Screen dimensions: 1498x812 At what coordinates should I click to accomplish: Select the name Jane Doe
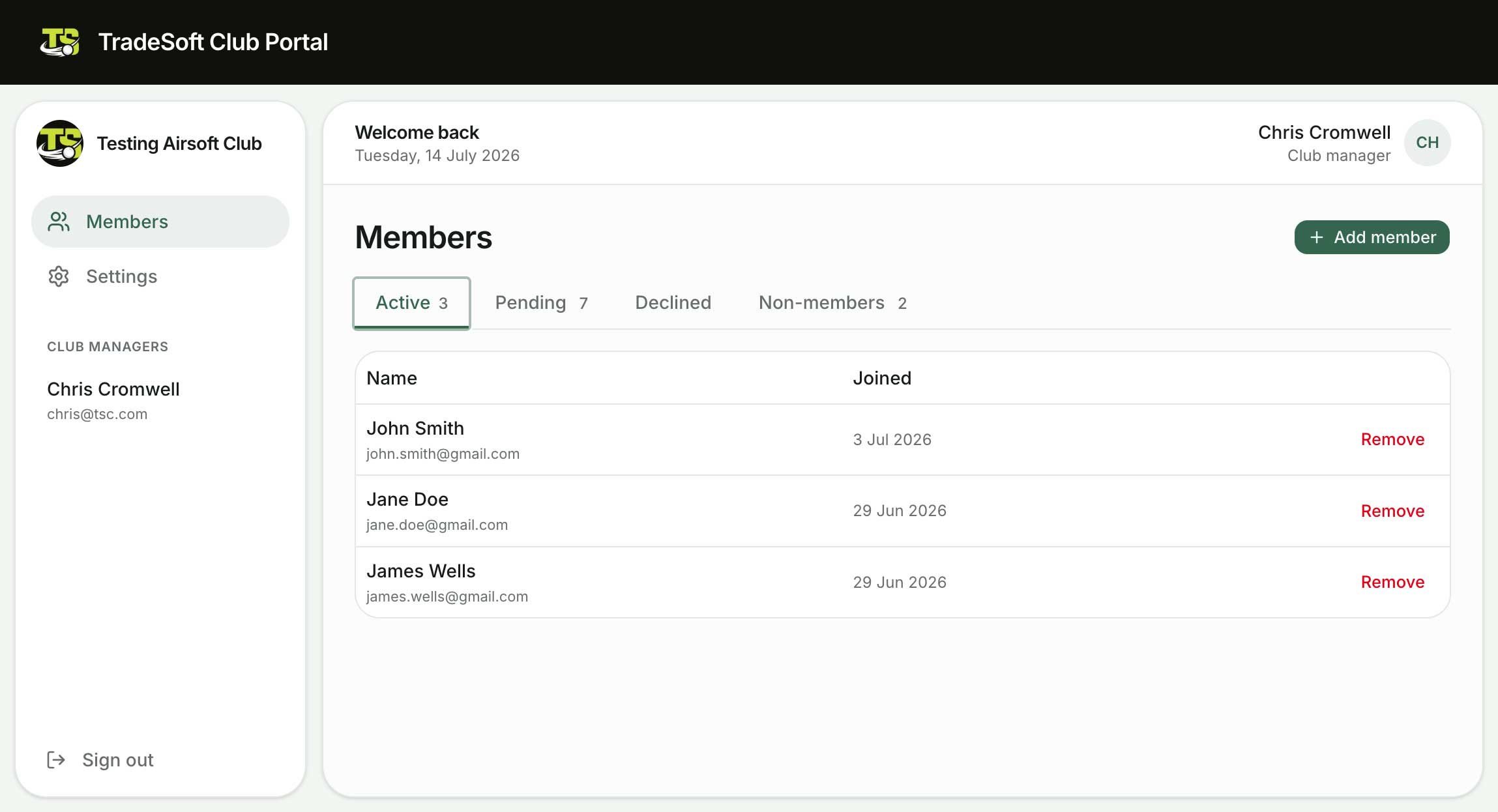(407, 500)
